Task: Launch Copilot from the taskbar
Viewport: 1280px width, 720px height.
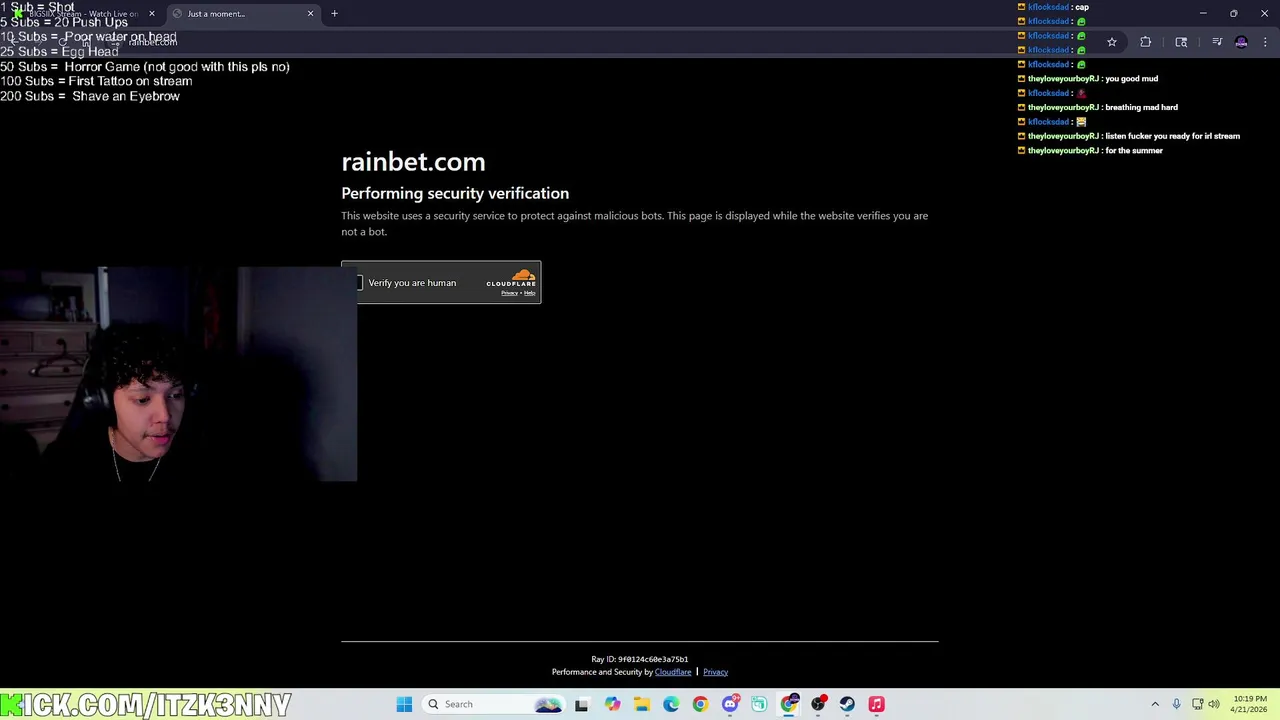Action: click(x=612, y=704)
